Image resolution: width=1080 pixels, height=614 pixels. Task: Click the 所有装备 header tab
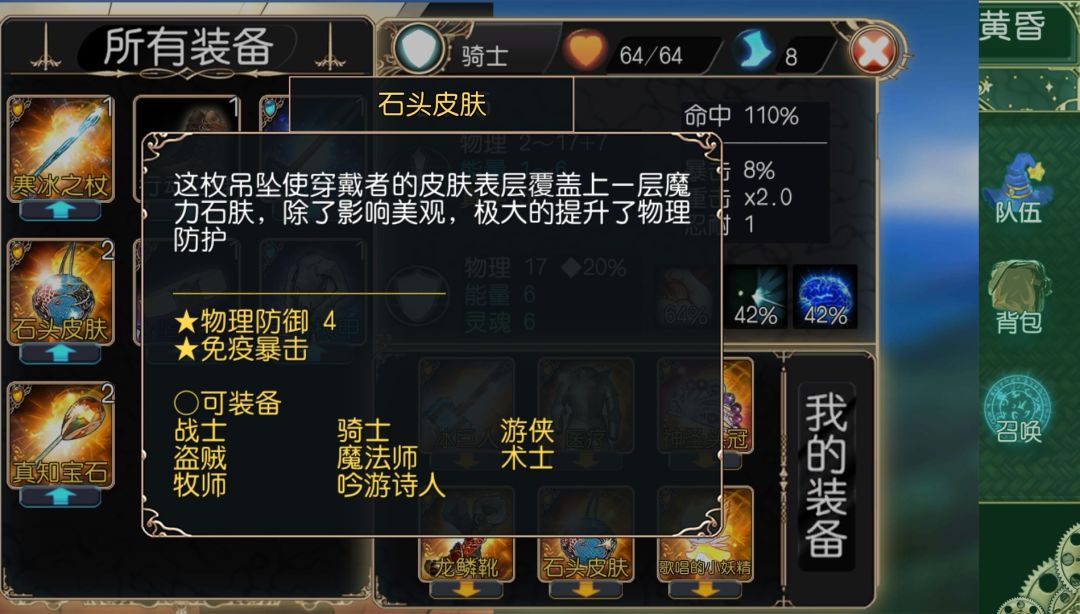(188, 47)
